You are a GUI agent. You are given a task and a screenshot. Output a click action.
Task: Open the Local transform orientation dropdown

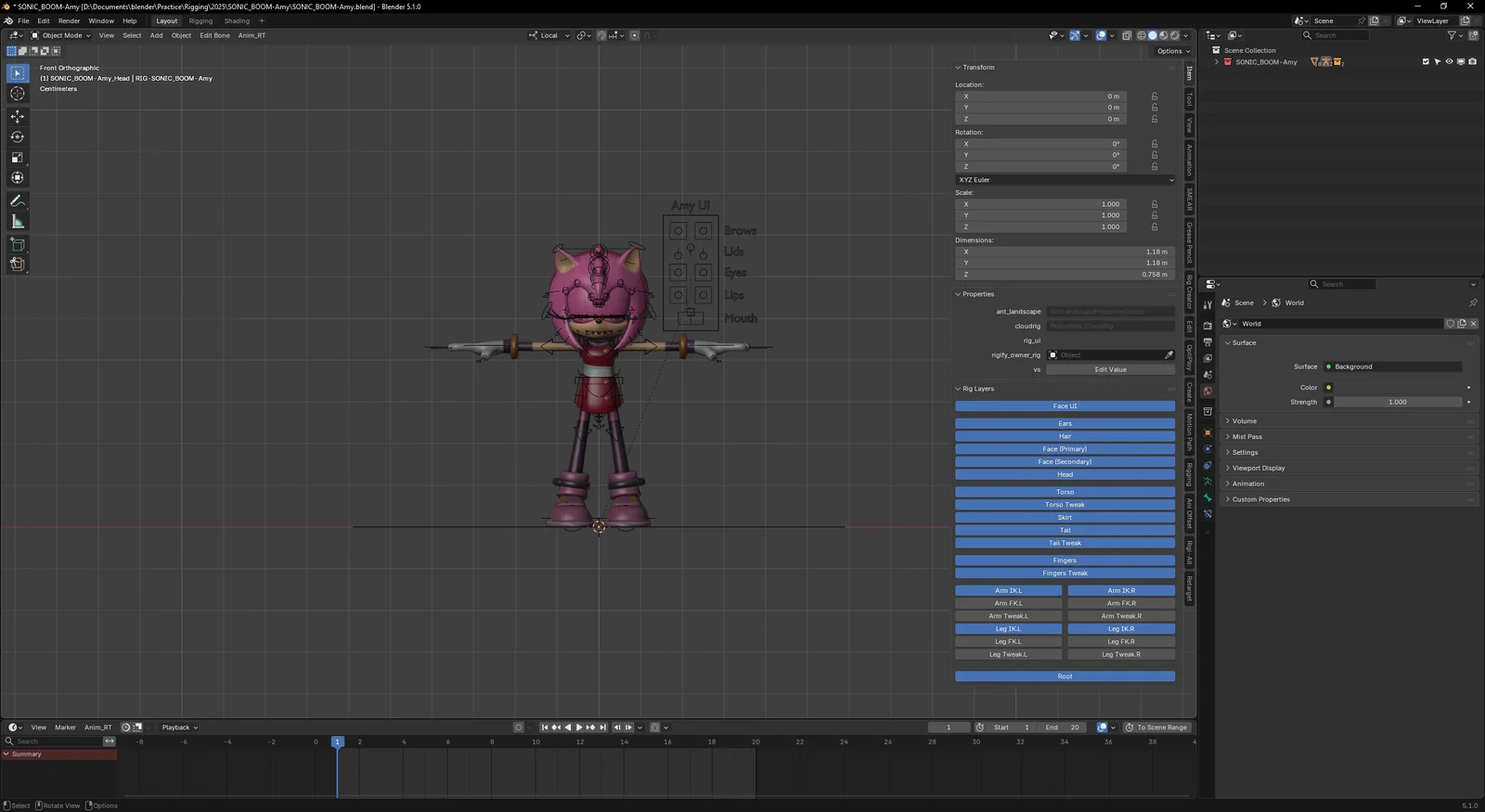pyautogui.click(x=549, y=35)
